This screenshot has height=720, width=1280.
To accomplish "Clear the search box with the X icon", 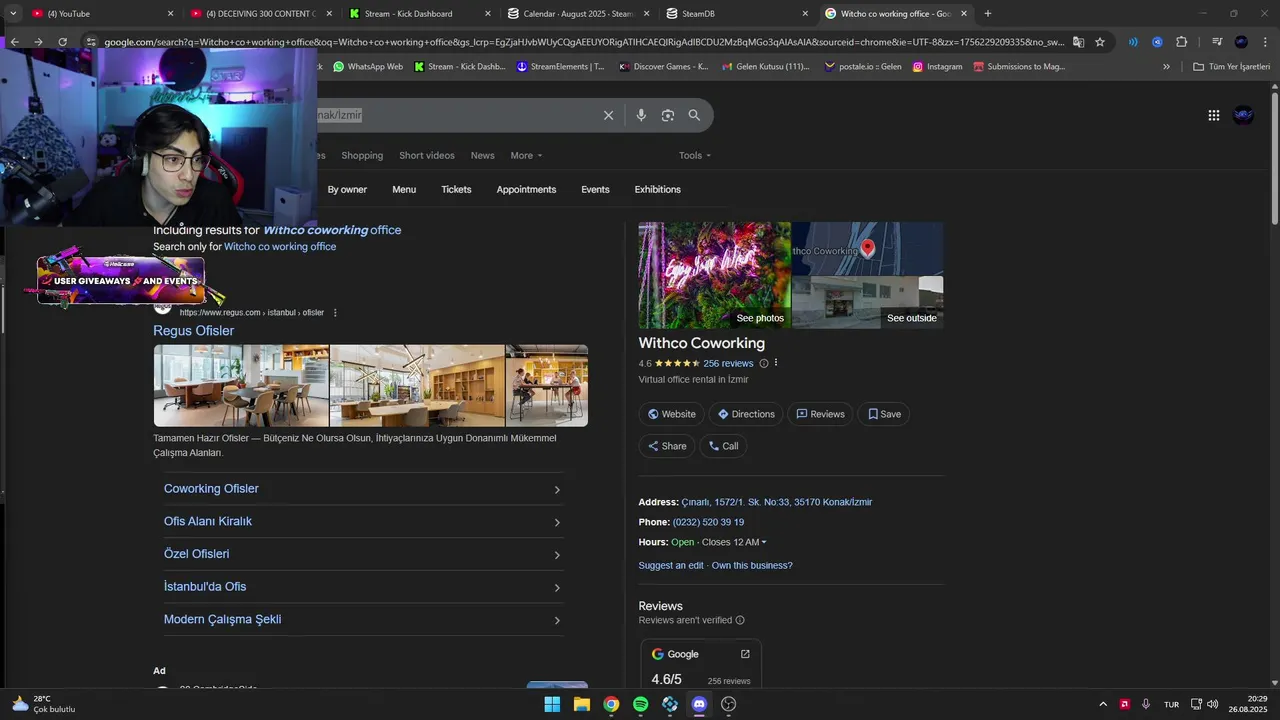I will tap(608, 115).
